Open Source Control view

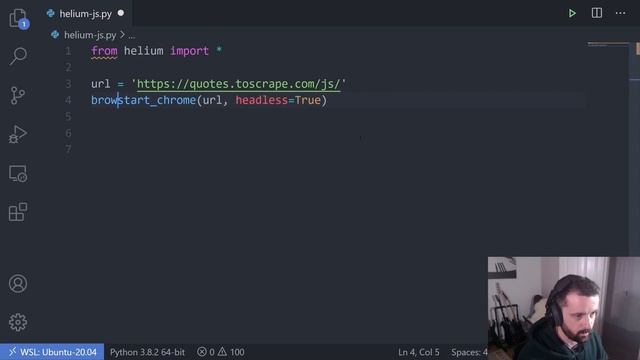[x=18, y=96]
